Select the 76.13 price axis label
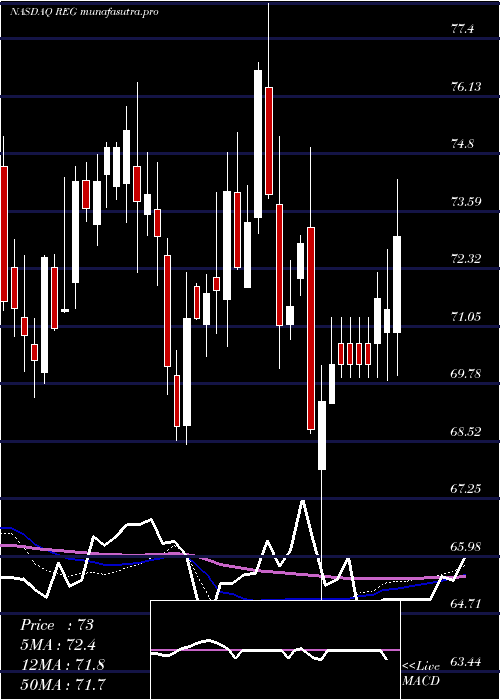 tap(466, 87)
